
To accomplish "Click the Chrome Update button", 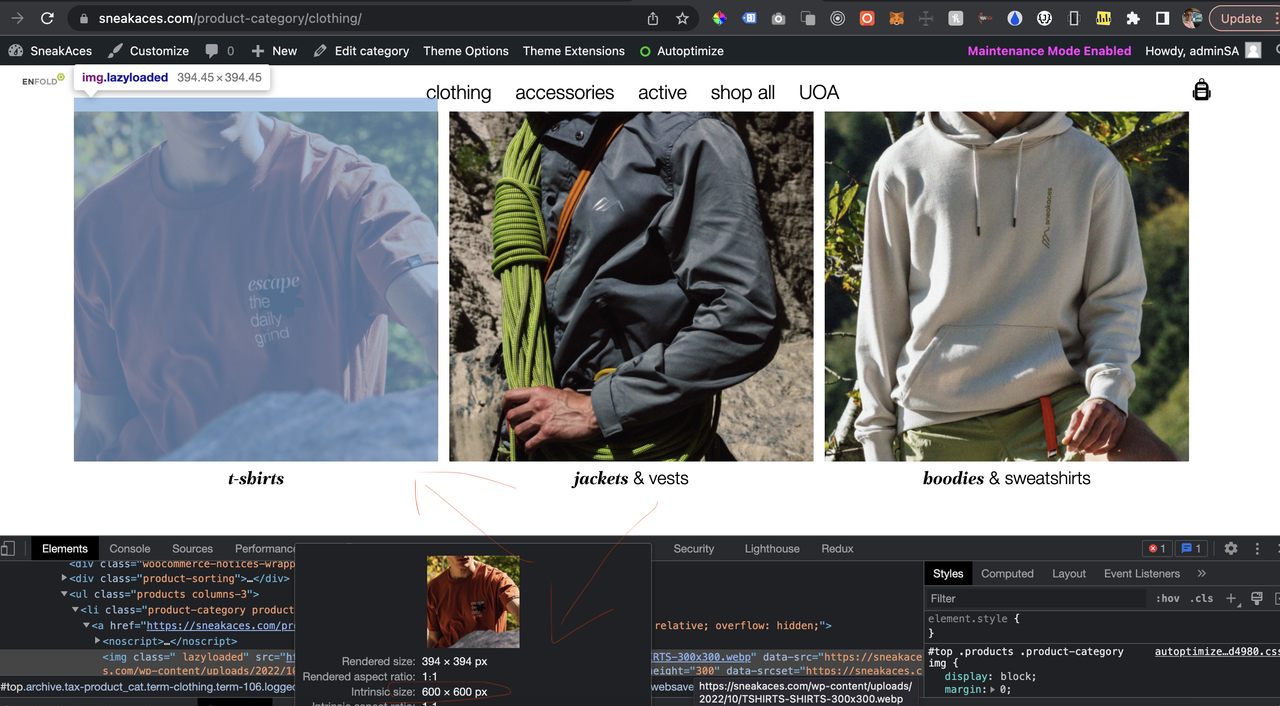I will click(1241, 18).
